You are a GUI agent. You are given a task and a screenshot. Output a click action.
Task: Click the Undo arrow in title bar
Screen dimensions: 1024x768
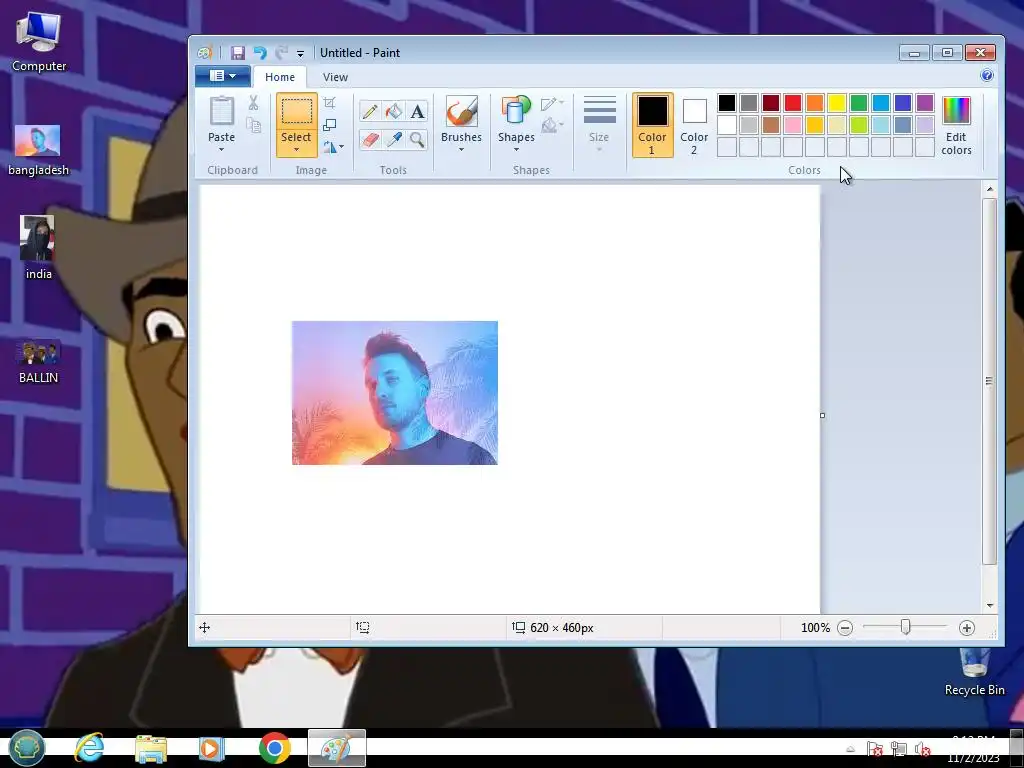pos(260,53)
